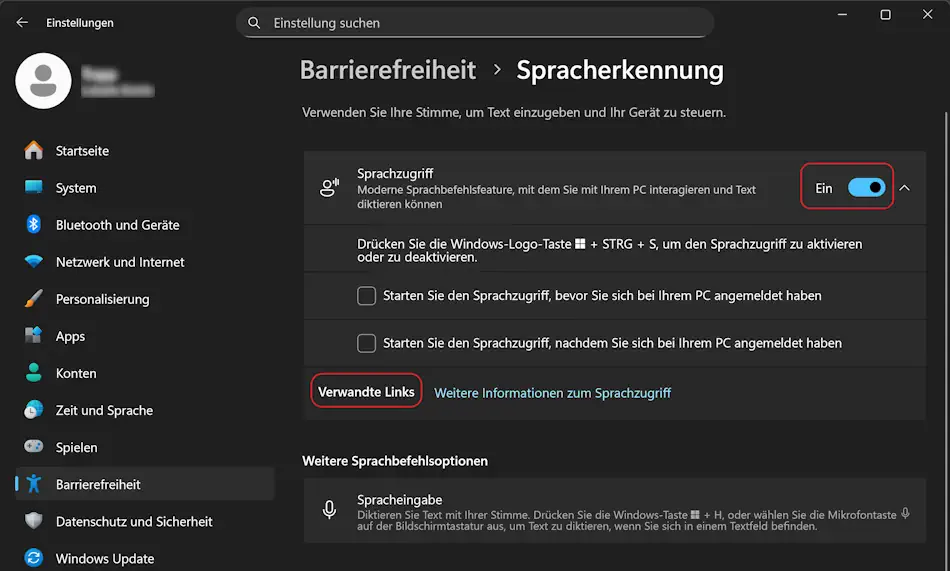The height and width of the screenshot is (571, 950).
Task: Open System settings category
Action: click(145, 187)
